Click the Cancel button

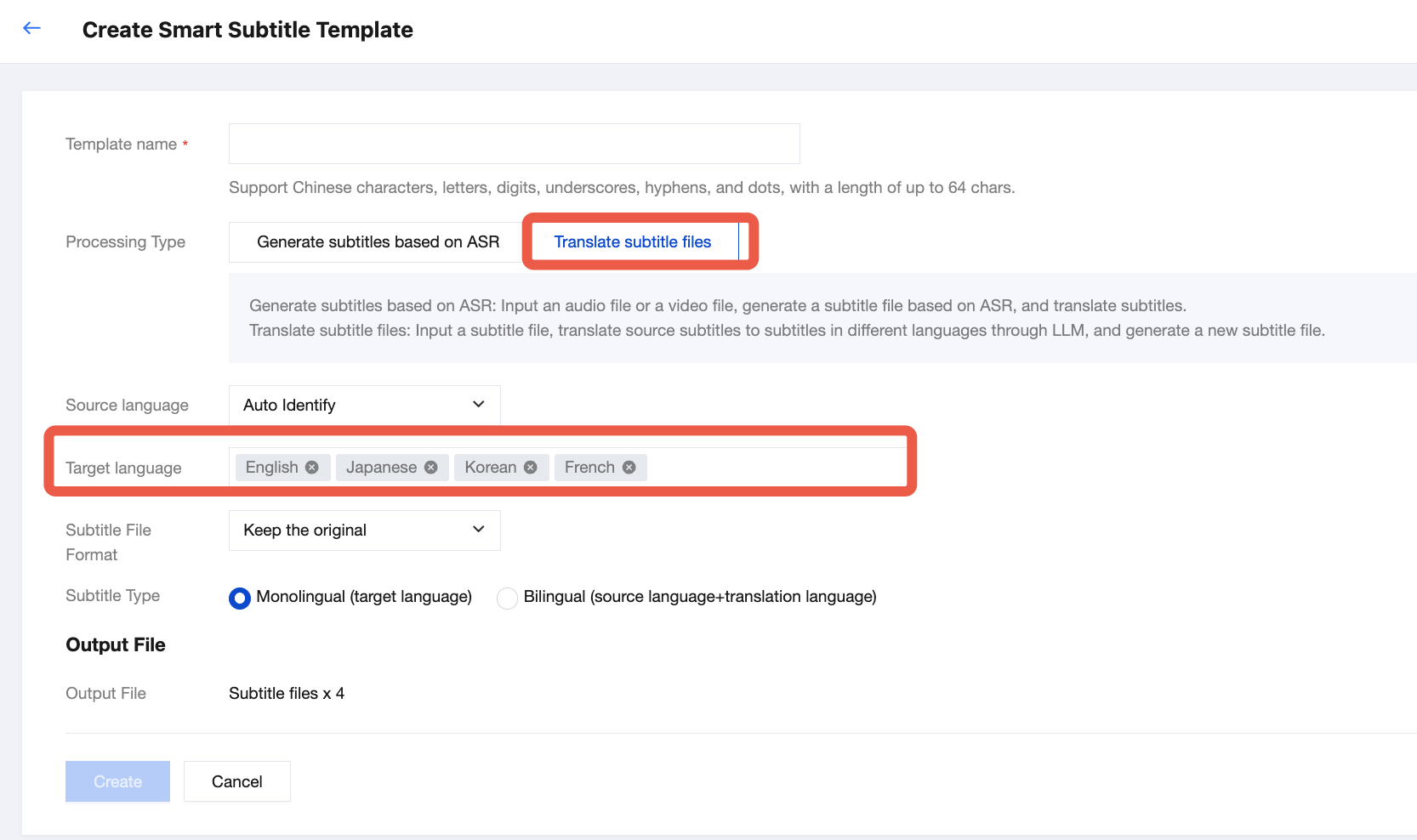pos(237,781)
